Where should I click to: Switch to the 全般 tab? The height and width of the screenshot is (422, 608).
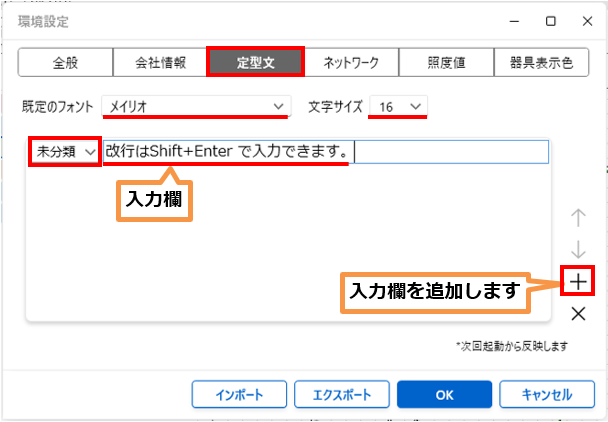65,62
